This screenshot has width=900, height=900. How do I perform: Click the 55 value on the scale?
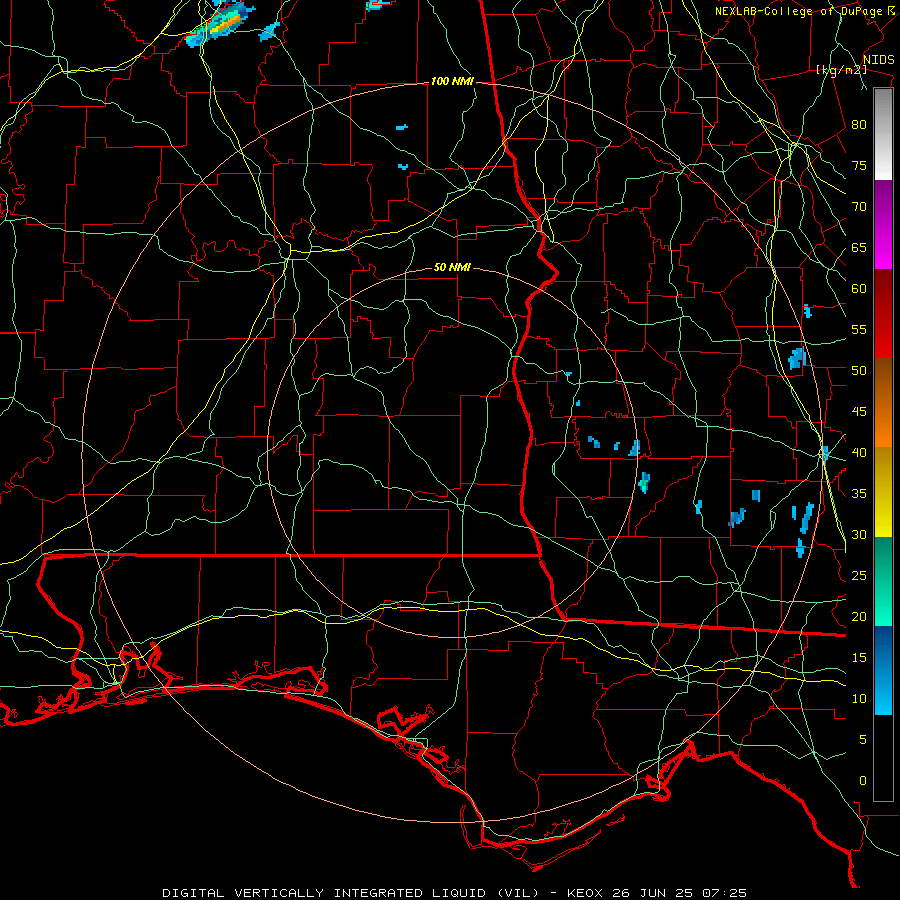[x=859, y=330]
